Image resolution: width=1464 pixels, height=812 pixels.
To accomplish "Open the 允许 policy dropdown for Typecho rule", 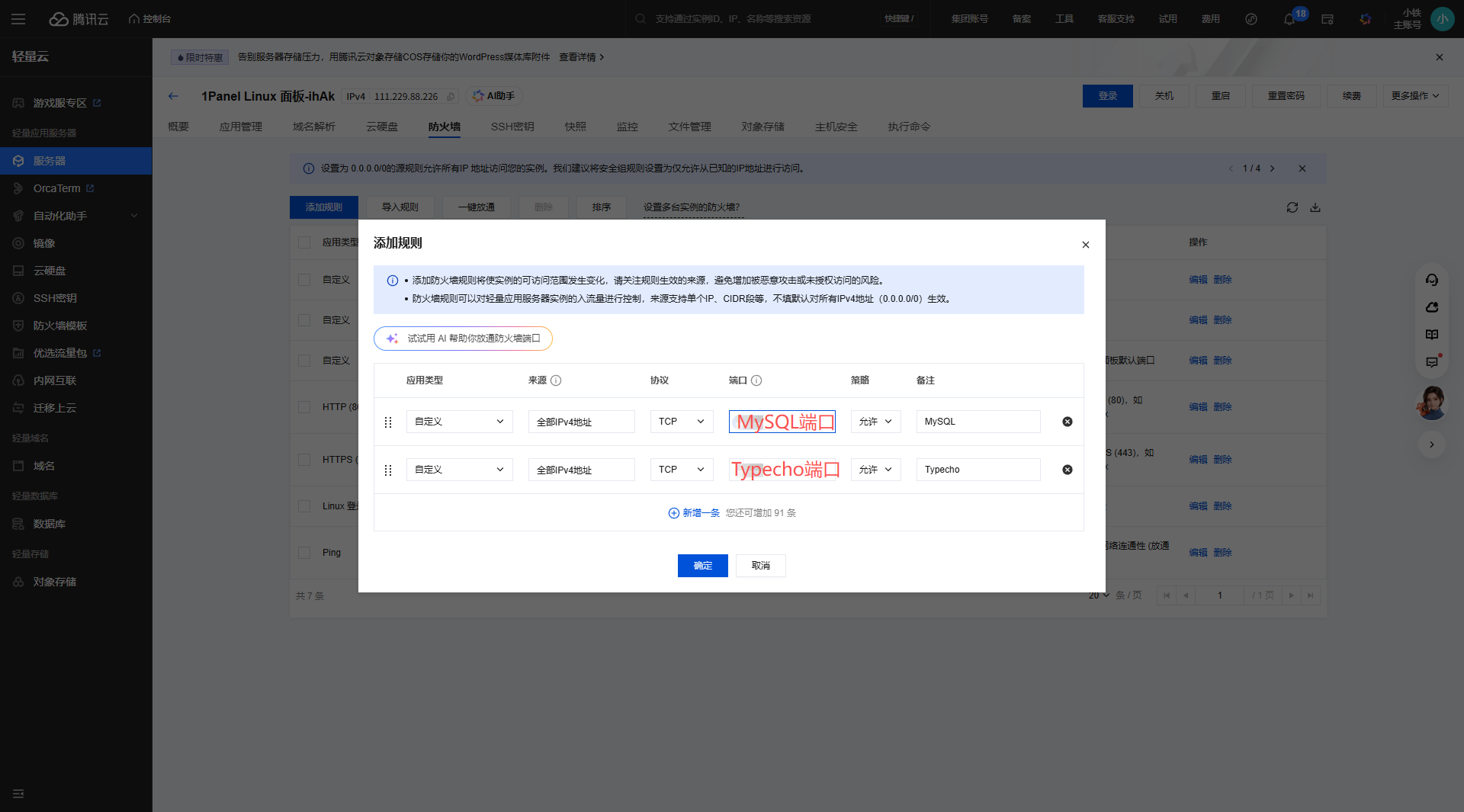I will 875,469.
